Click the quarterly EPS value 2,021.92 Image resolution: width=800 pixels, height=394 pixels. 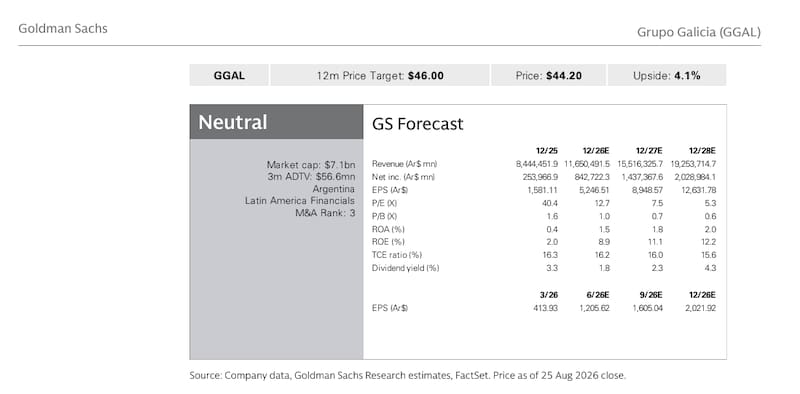[x=699, y=308]
